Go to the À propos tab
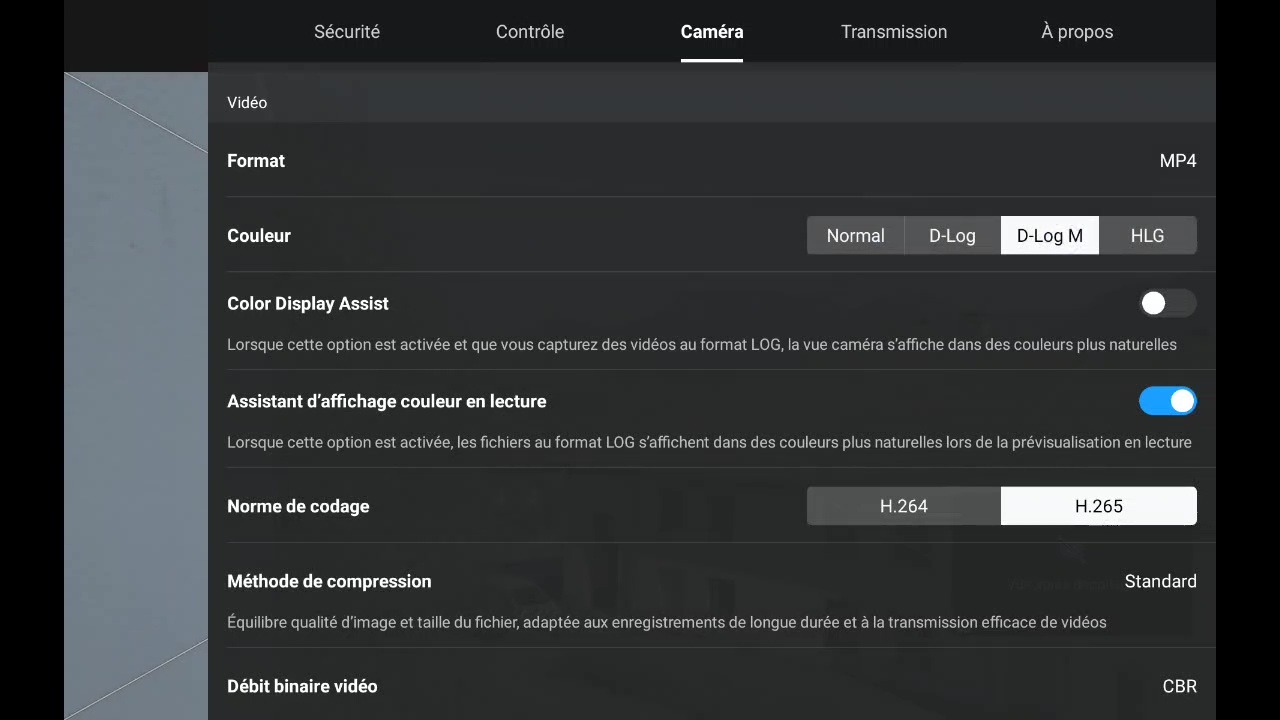Screen dimensions: 1280x720 [1077, 32]
